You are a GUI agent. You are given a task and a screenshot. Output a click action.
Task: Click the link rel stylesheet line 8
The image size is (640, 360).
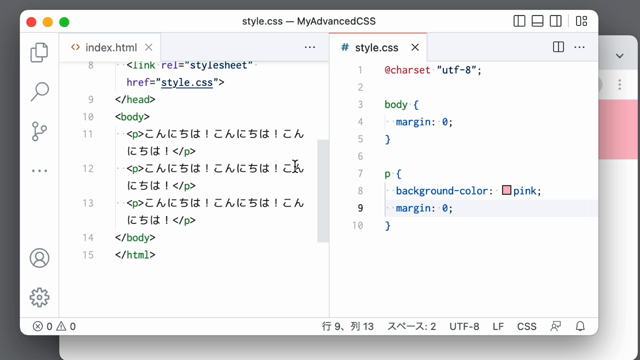[x=190, y=66]
